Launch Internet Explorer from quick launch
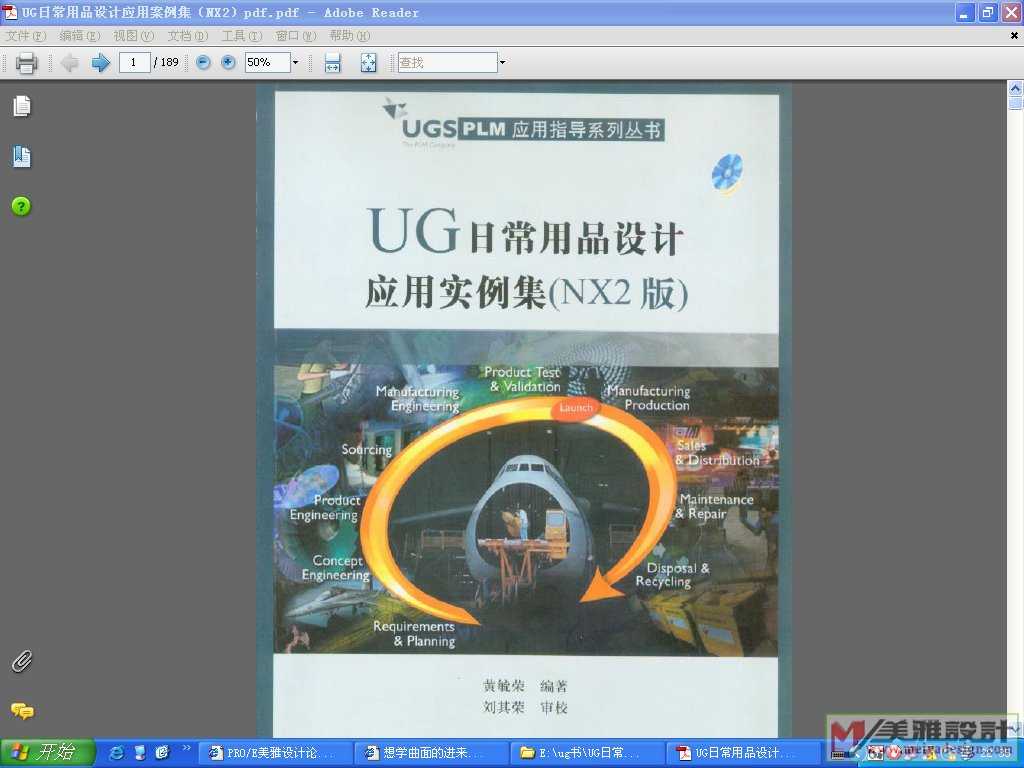 (117, 752)
